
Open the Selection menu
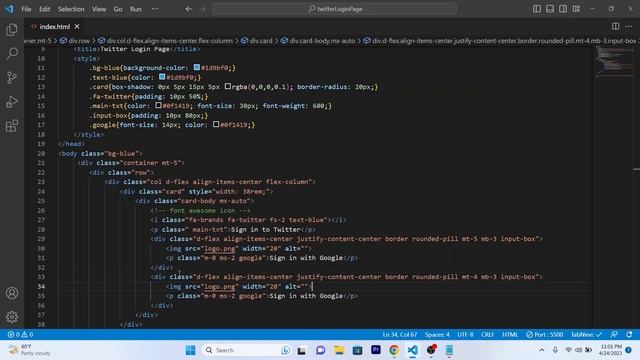(x=71, y=9)
